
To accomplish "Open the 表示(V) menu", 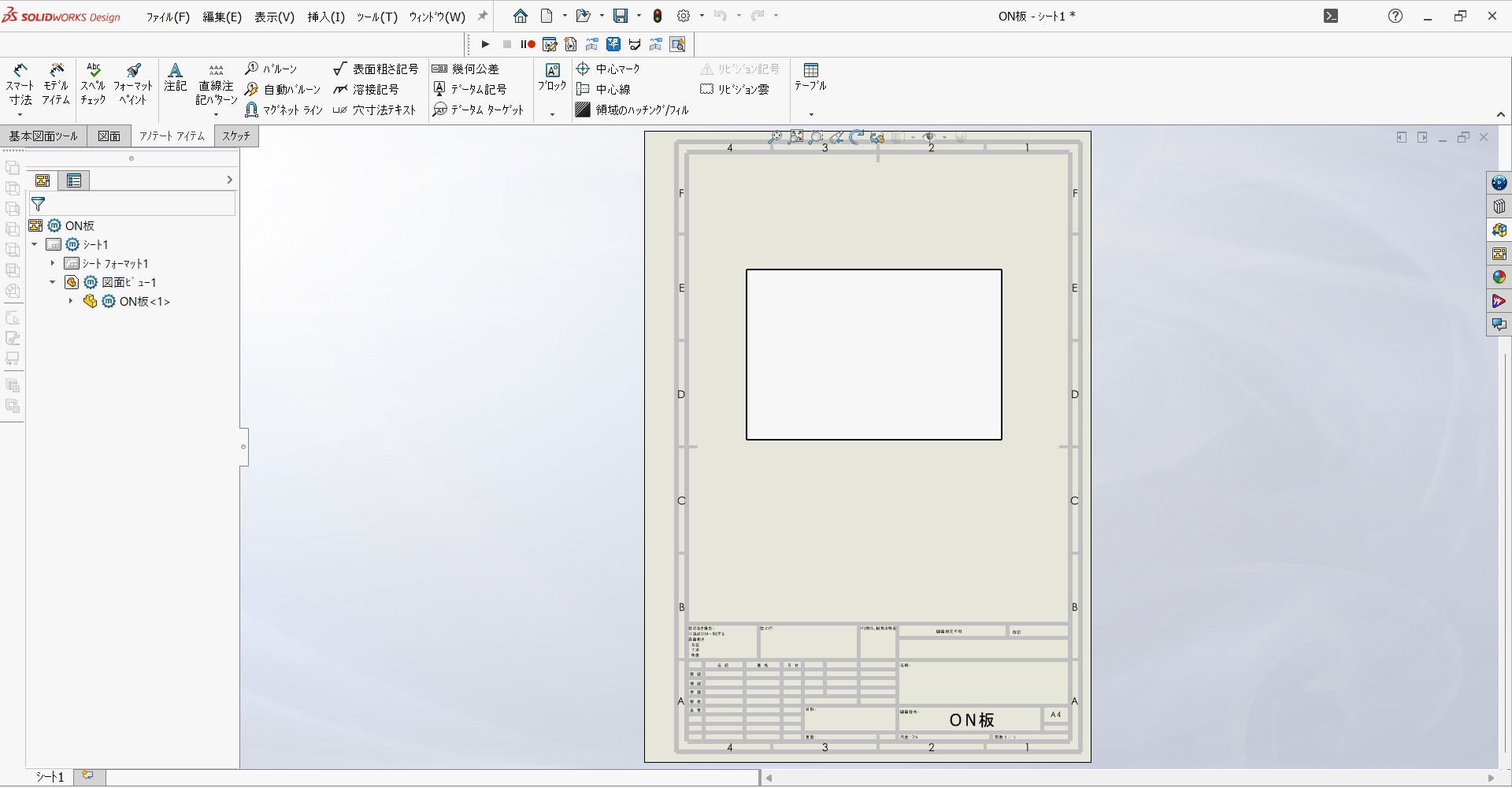I will click(x=274, y=17).
